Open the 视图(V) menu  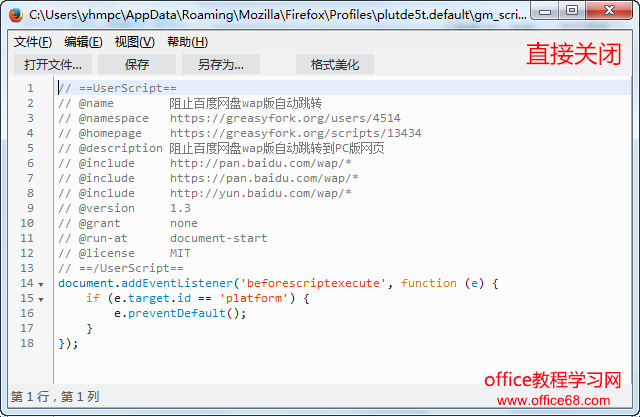pyautogui.click(x=135, y=42)
